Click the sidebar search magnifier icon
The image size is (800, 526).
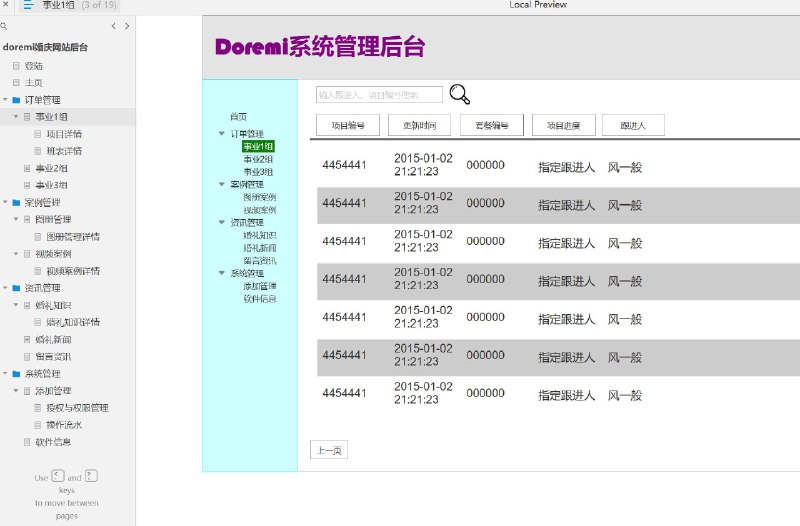tap(4, 26)
